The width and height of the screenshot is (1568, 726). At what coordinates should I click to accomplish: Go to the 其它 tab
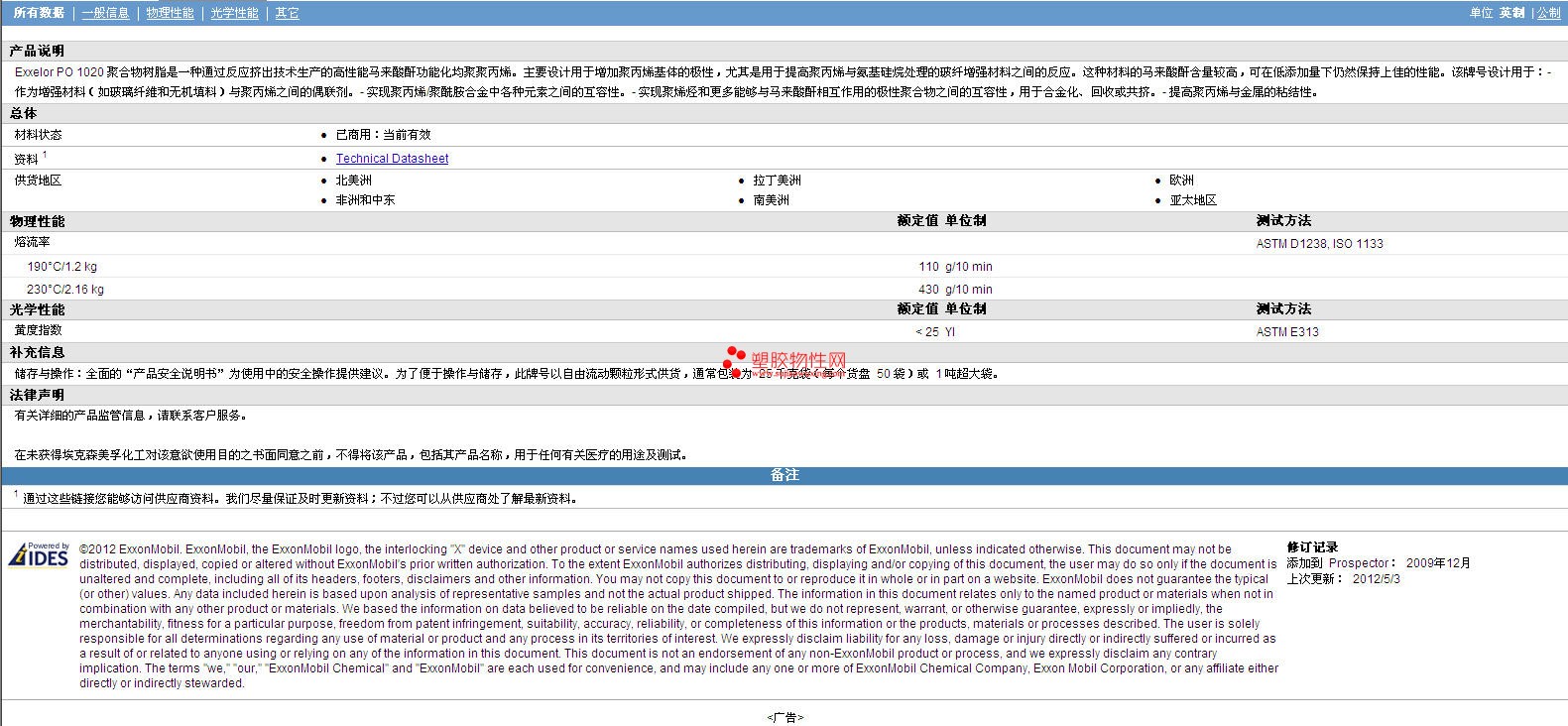pos(287,13)
